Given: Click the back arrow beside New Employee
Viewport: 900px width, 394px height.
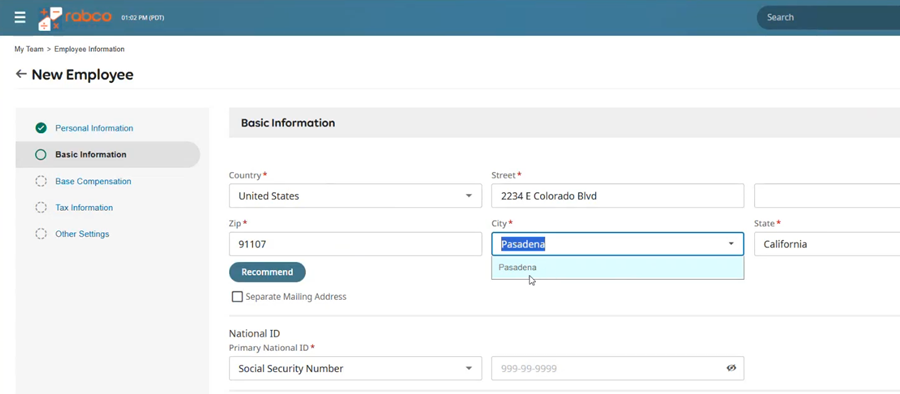Looking at the screenshot, I should [x=21, y=74].
